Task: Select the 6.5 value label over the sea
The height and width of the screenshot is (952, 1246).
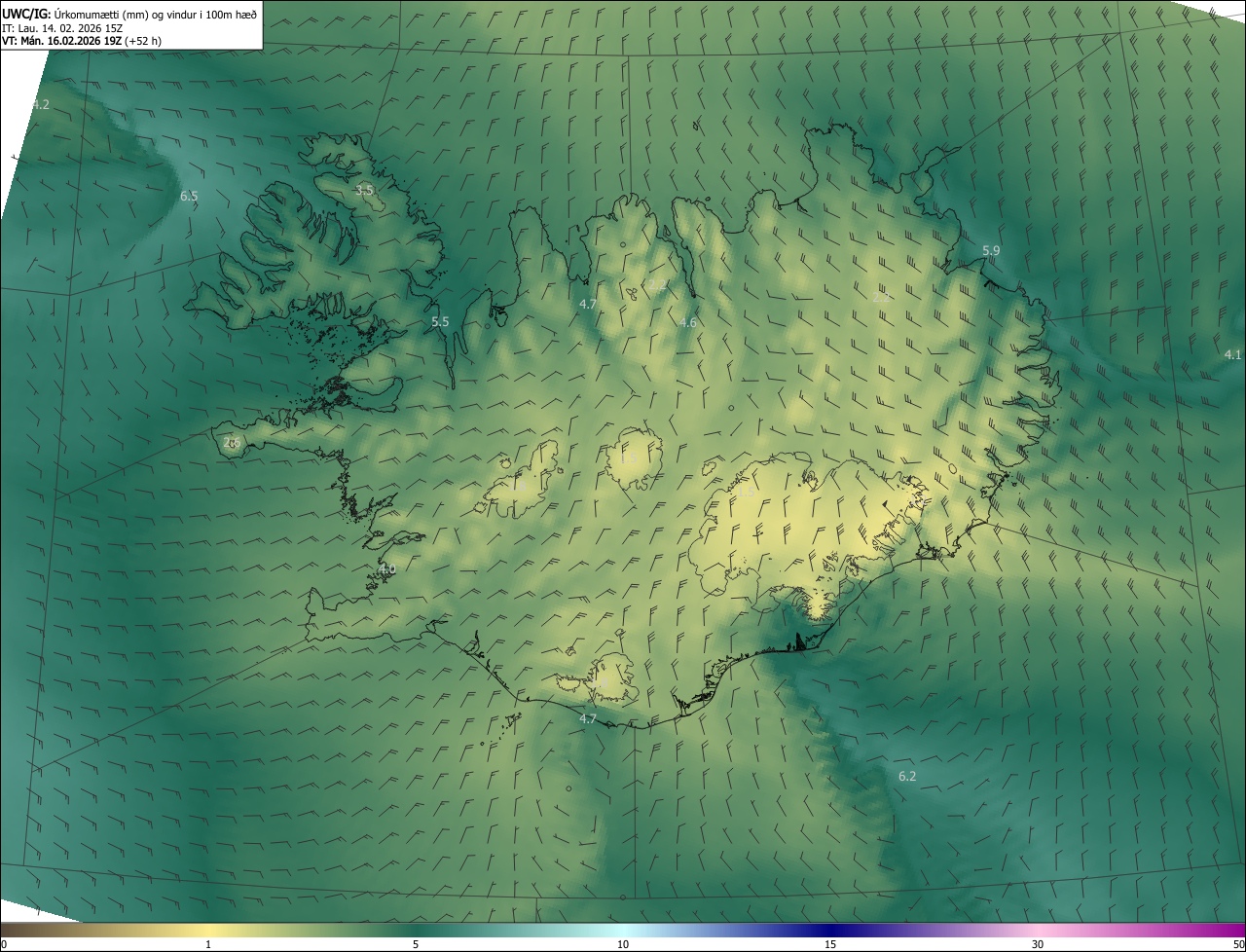Action: (189, 196)
